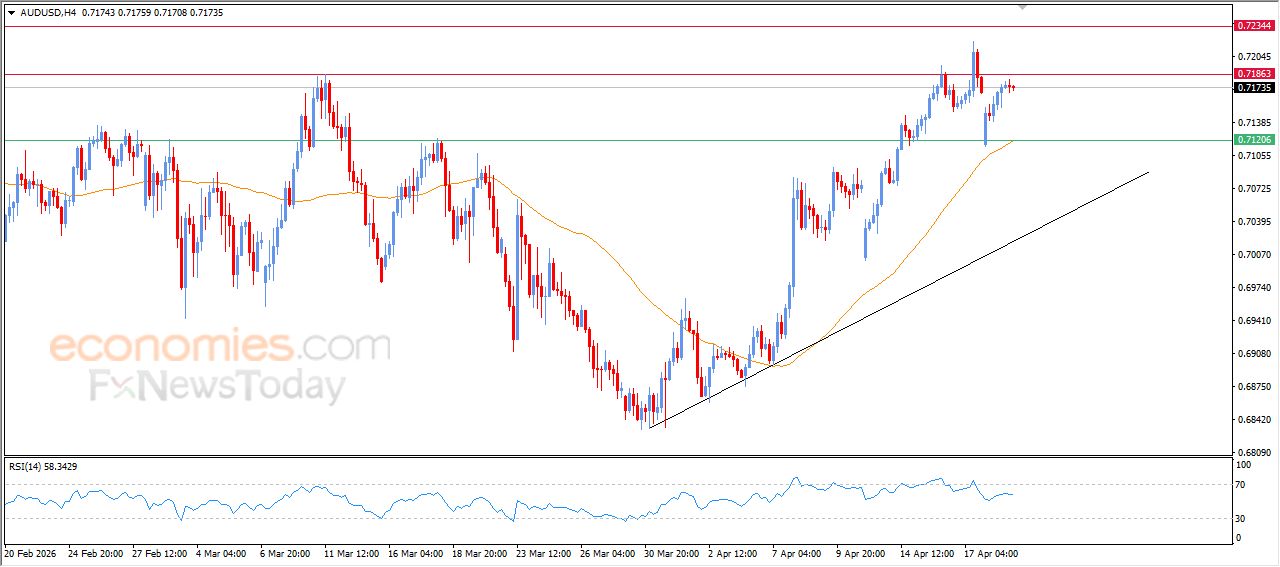Image resolution: width=1280 pixels, height=567 pixels.
Task: Open the AUDUSD,H4 dropdown arrow
Action: (11, 12)
